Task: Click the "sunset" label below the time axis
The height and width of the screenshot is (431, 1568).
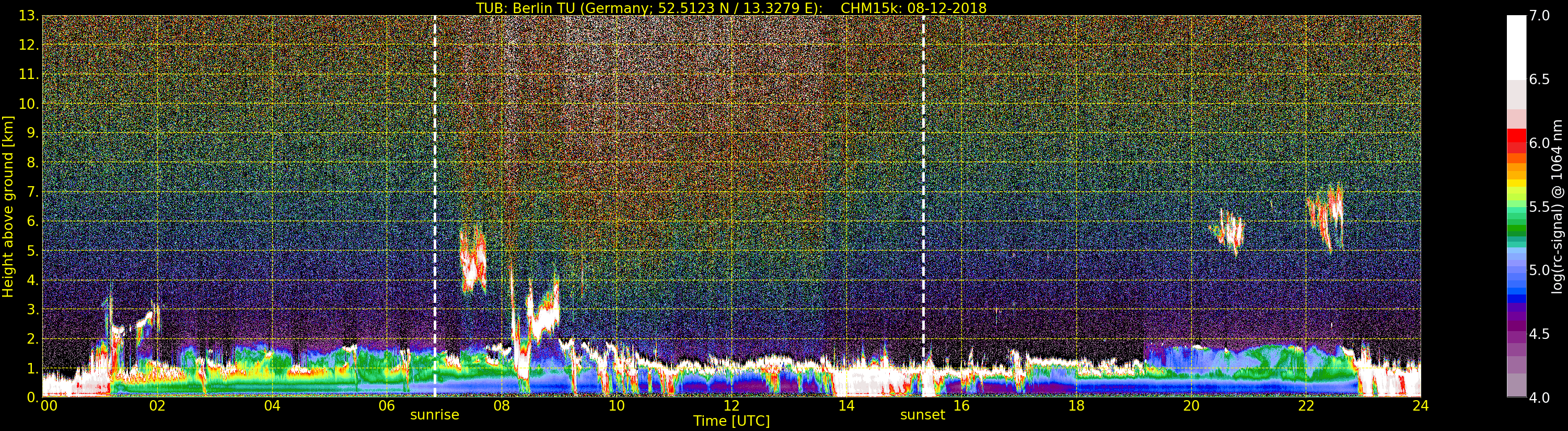Action: tap(923, 415)
